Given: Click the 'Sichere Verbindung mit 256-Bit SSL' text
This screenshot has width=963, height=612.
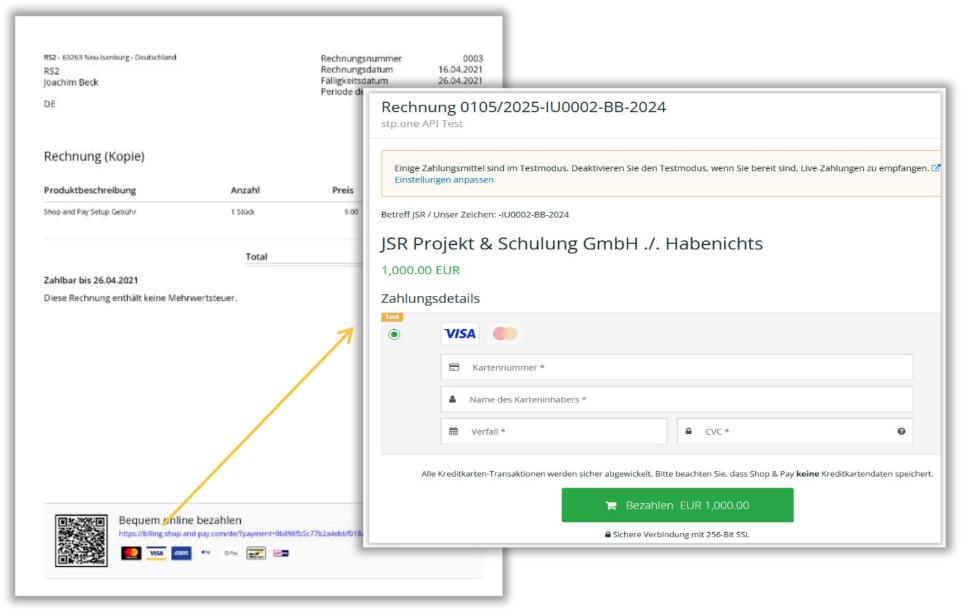Looking at the screenshot, I should pyautogui.click(x=681, y=535).
